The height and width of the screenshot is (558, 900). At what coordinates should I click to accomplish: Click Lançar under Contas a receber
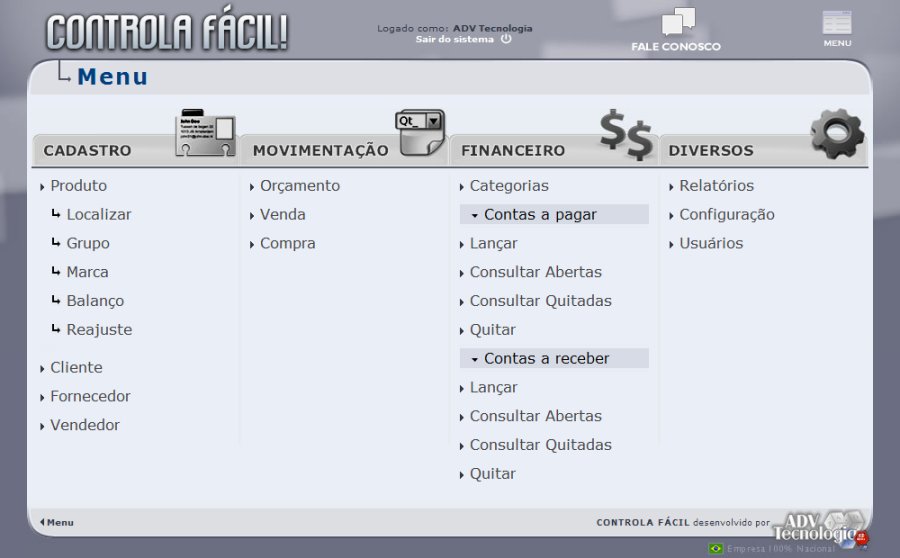tap(494, 388)
